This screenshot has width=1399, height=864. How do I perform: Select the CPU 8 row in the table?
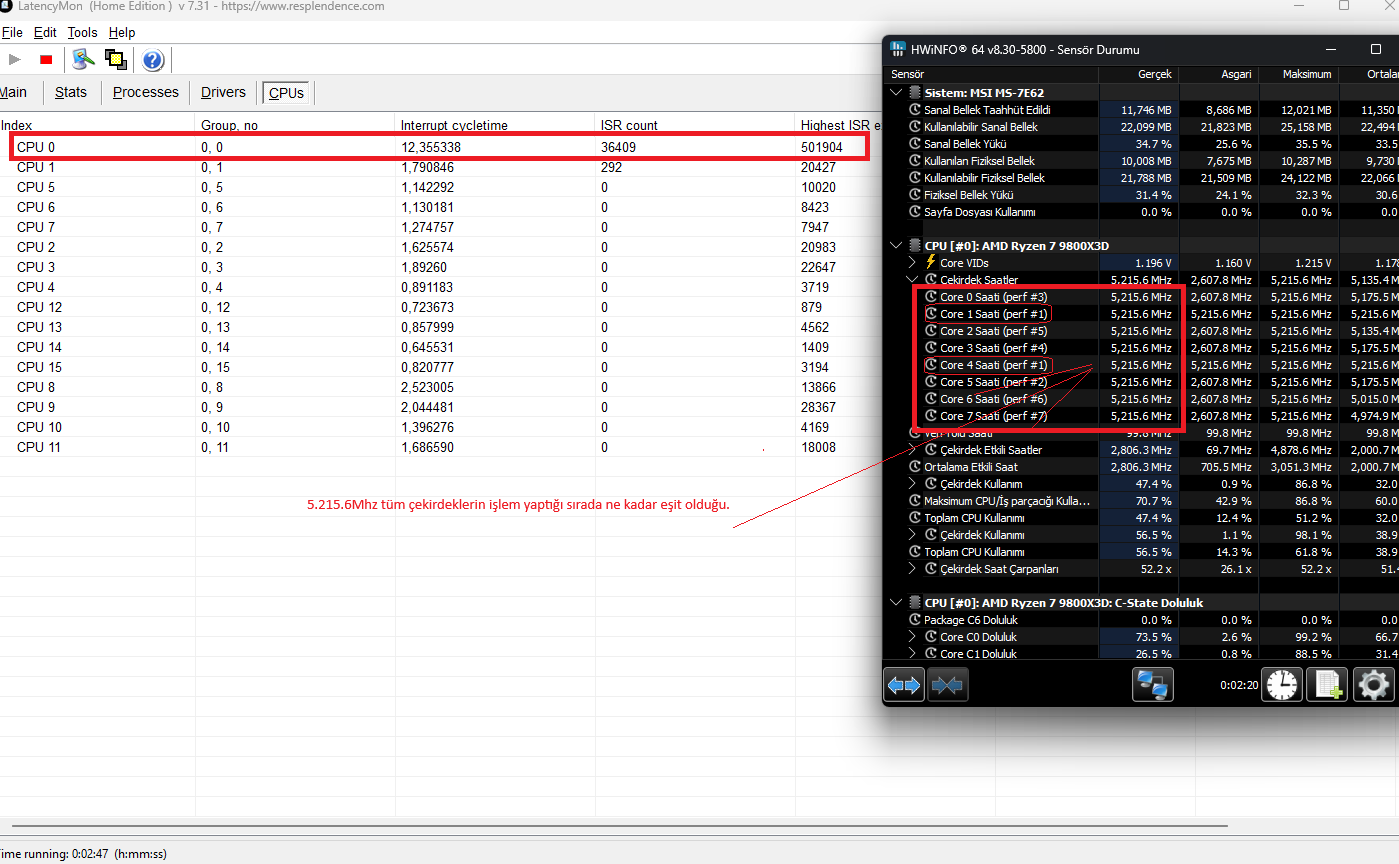[x=440, y=387]
